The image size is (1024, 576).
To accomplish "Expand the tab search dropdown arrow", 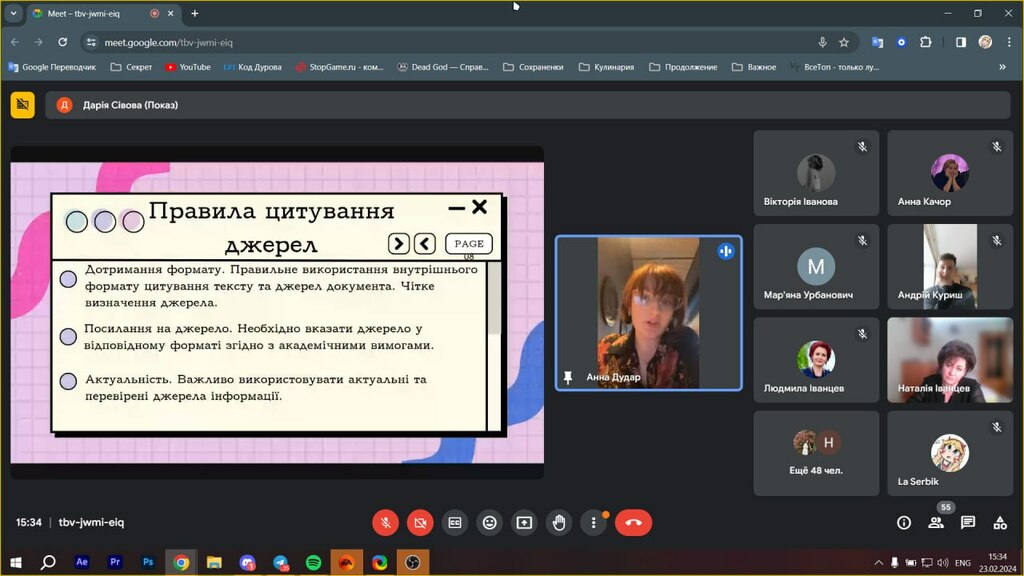I will [x=13, y=13].
